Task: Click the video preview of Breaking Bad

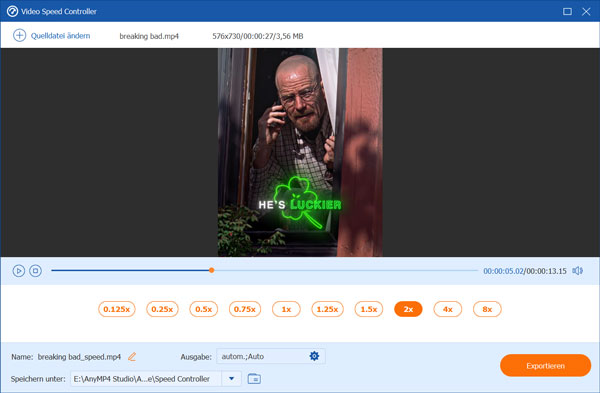Action: [300, 152]
